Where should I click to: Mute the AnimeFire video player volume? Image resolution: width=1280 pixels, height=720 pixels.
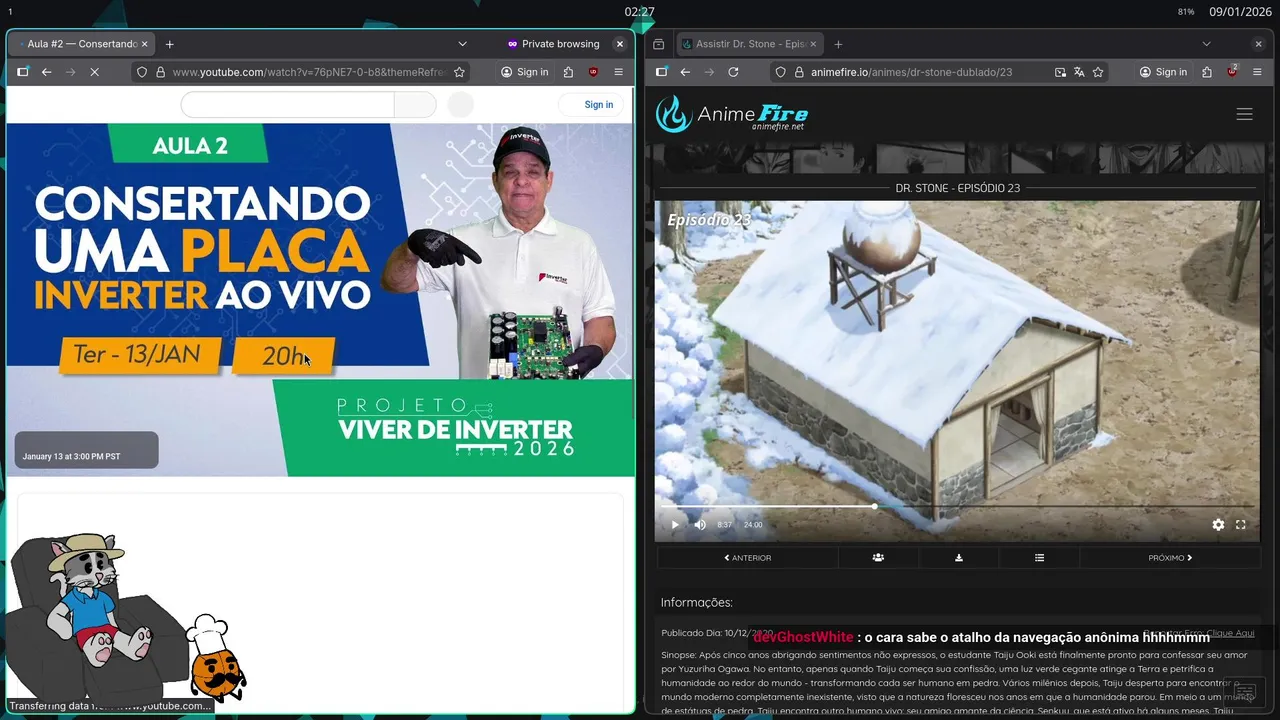pos(700,525)
